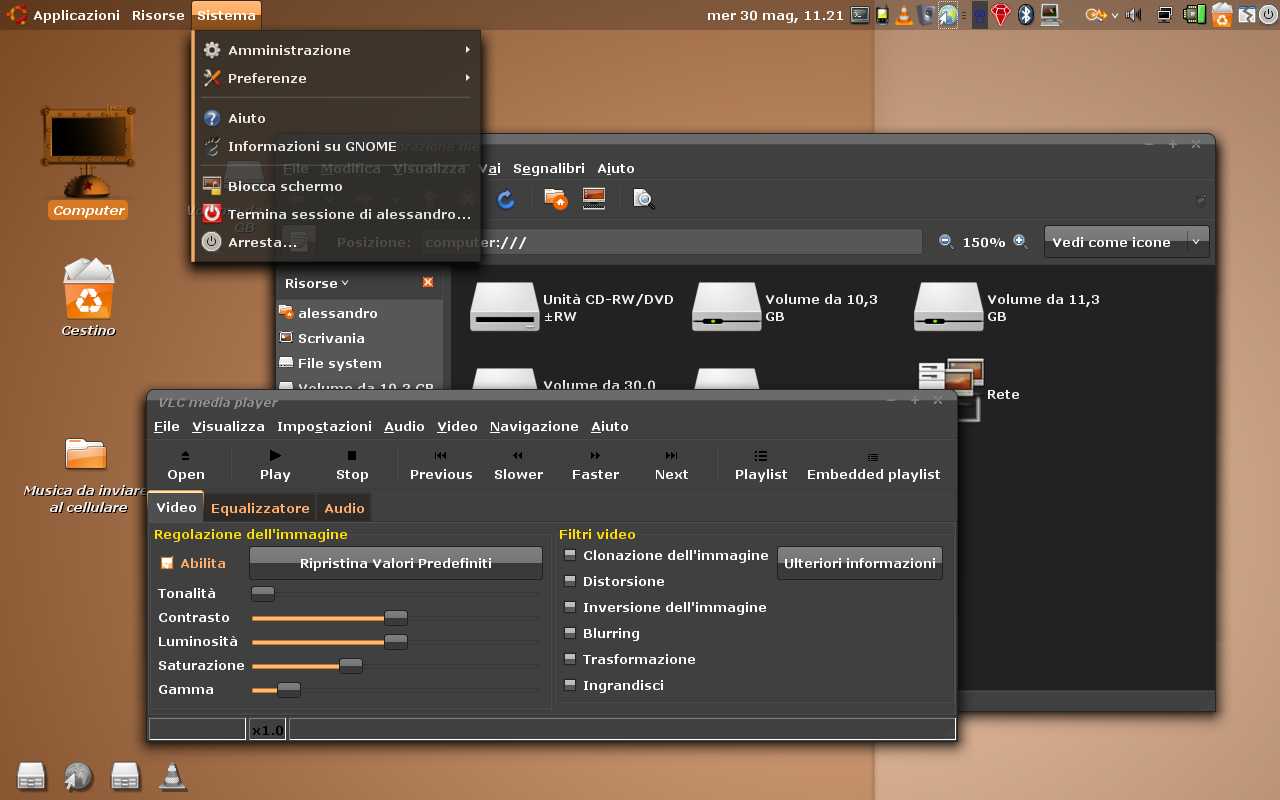Viewport: 1280px width, 800px height.
Task: Adjust the Contrasto slider handle
Action: point(396,618)
